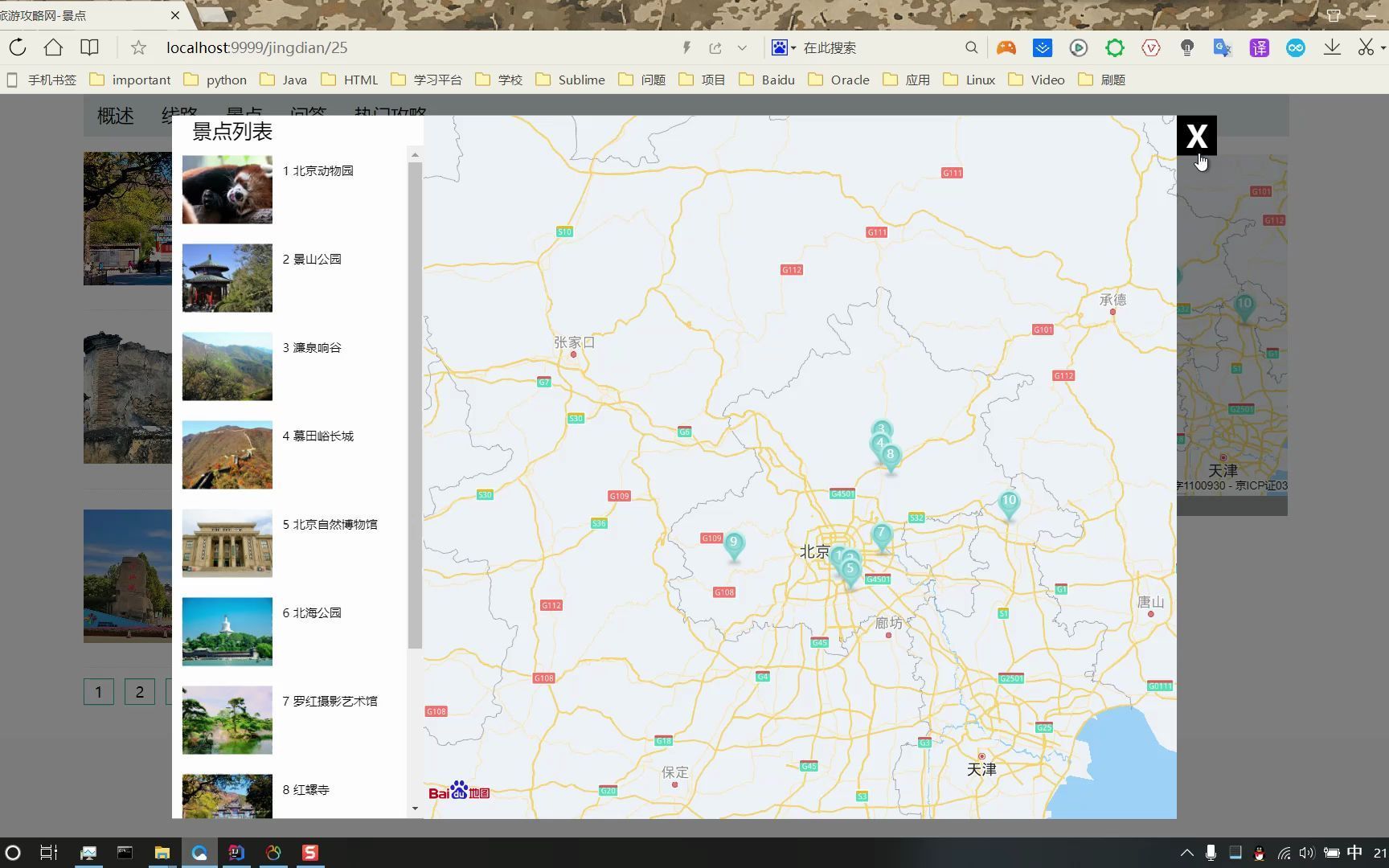The image size is (1389, 868).
Task: Select the 旅游攻略网-景点 browser tab
Action: coord(88,15)
